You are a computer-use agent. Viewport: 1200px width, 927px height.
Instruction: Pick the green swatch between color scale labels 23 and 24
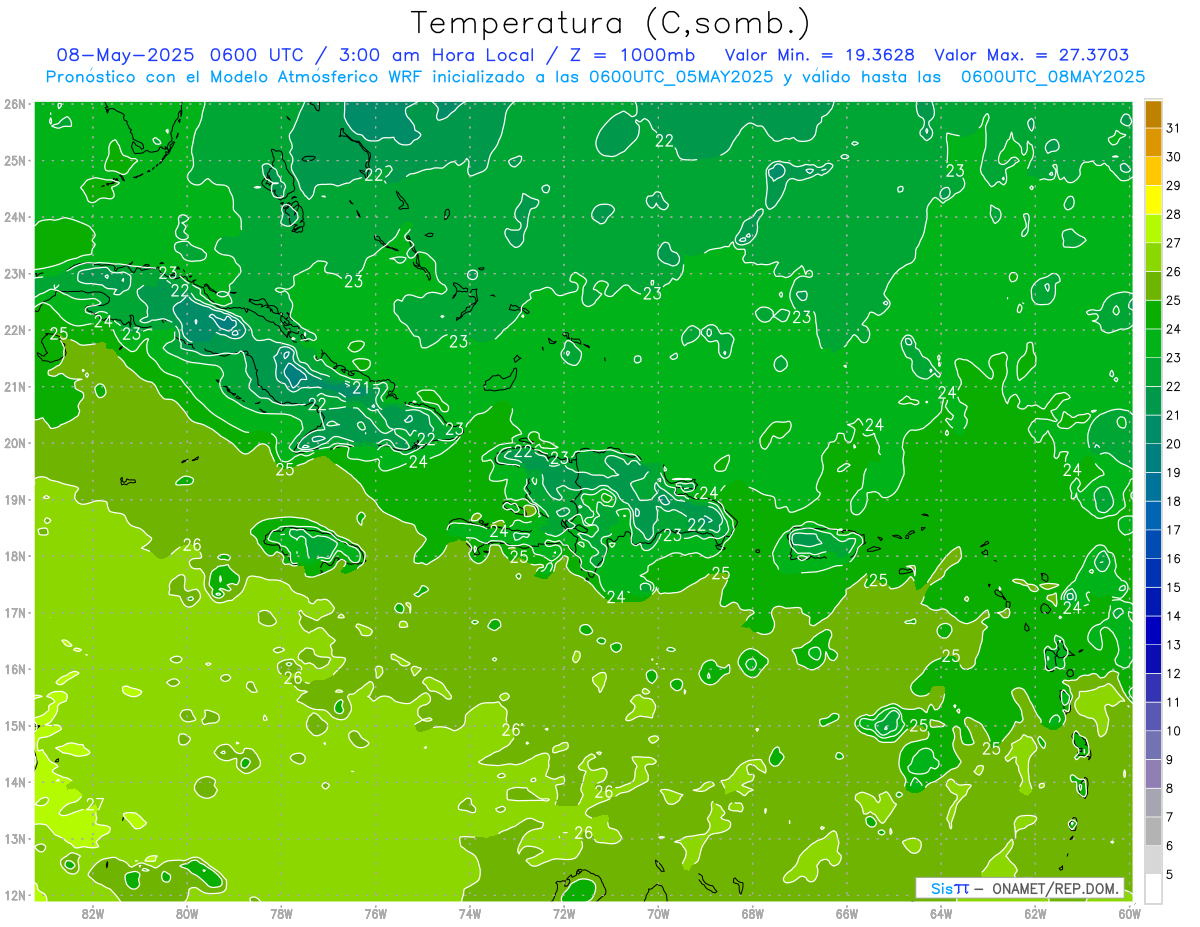coord(1153,343)
